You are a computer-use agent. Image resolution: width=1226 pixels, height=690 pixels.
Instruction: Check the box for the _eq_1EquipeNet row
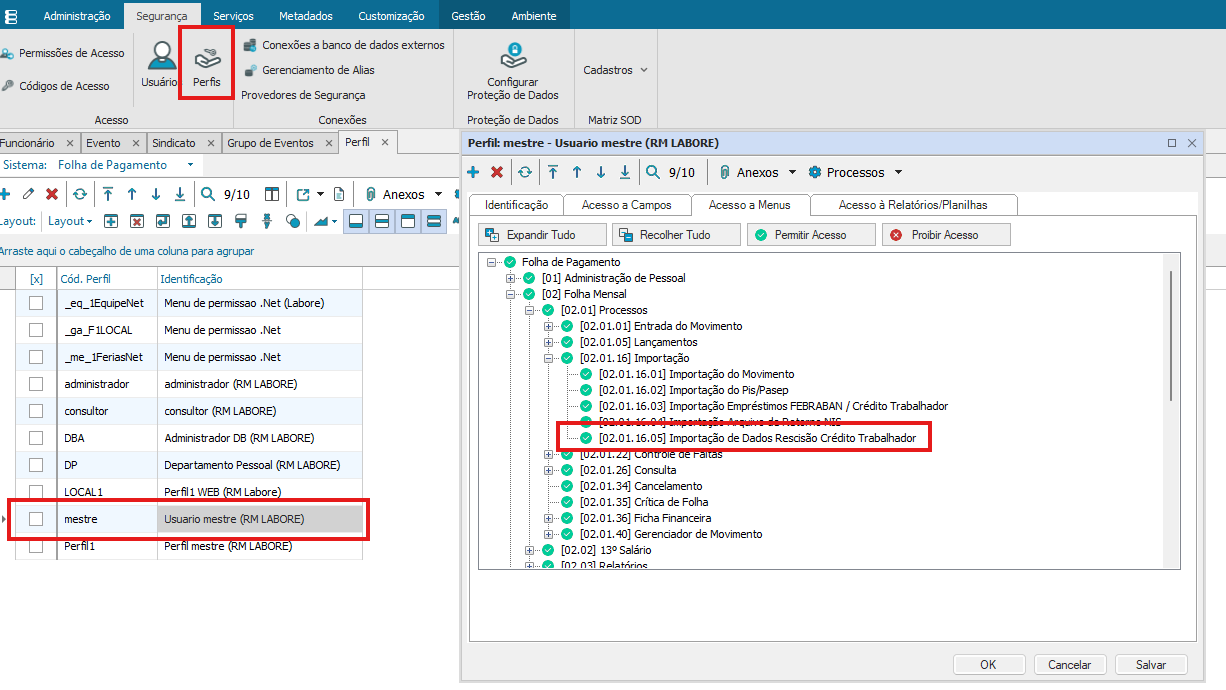[36, 303]
